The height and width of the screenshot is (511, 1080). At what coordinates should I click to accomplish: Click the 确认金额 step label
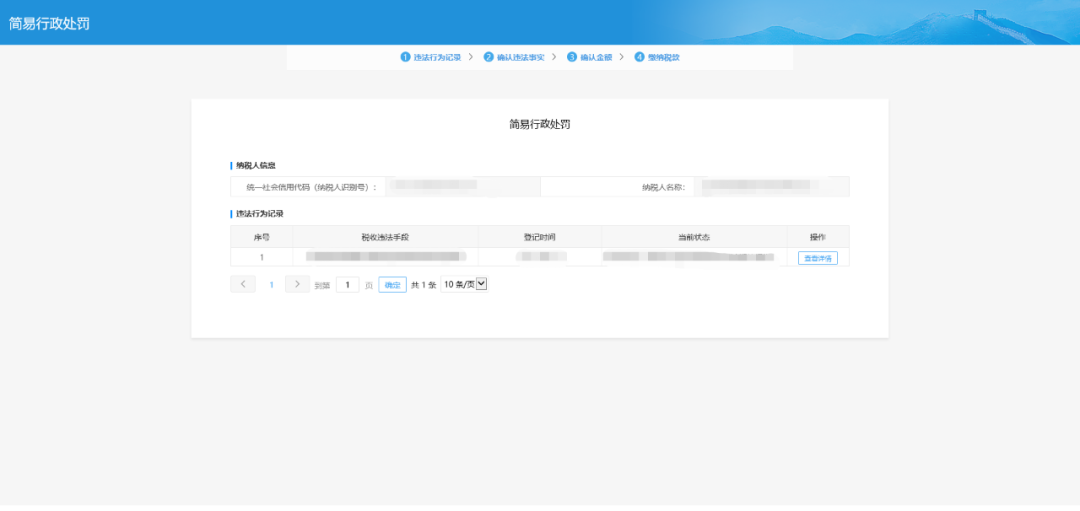pos(596,57)
